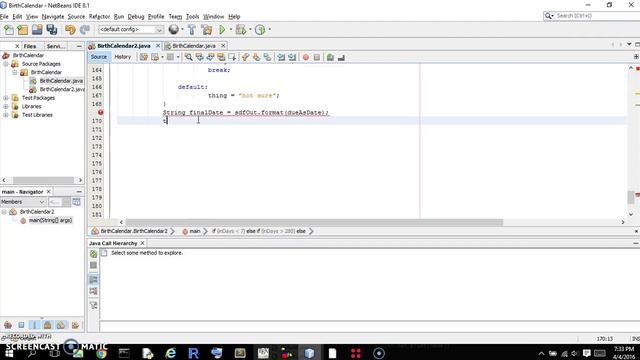Close the Java Call Hierarchy tab
640x360 pixels.
point(142,243)
